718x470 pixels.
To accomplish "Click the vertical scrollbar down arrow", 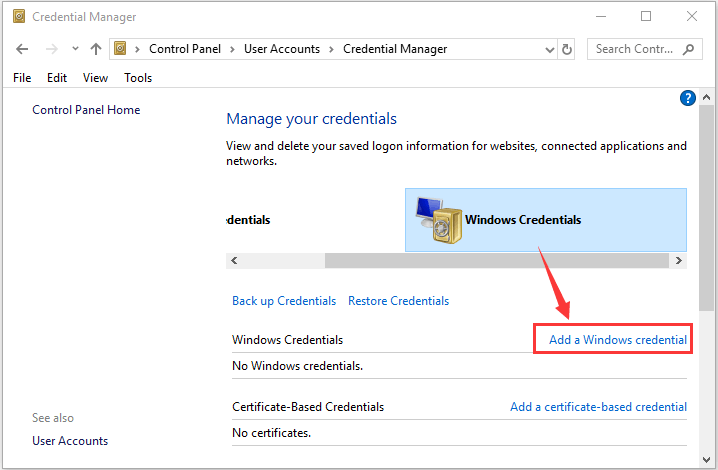I will click(x=707, y=459).
